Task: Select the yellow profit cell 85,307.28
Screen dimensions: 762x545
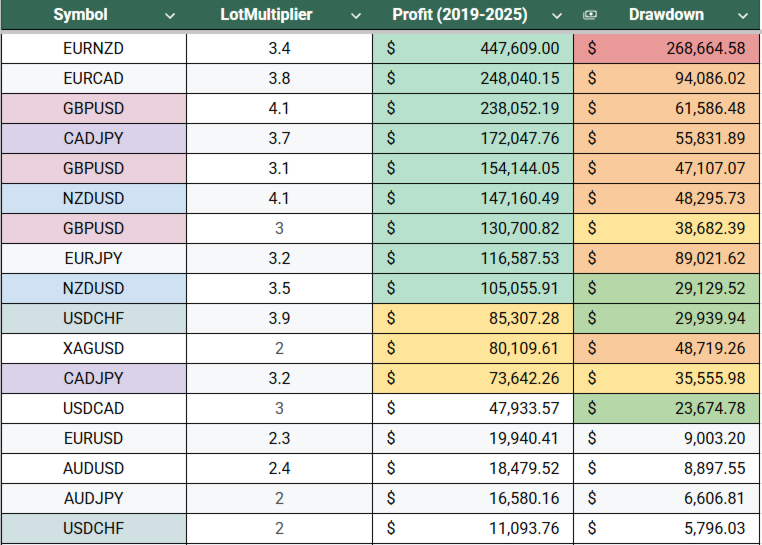Action: [x=472, y=318]
